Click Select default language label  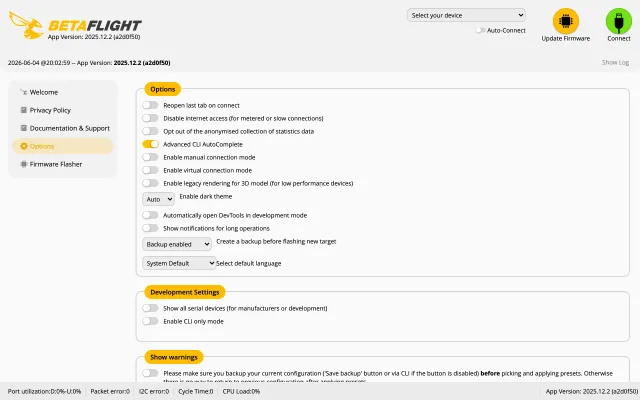tap(249, 263)
